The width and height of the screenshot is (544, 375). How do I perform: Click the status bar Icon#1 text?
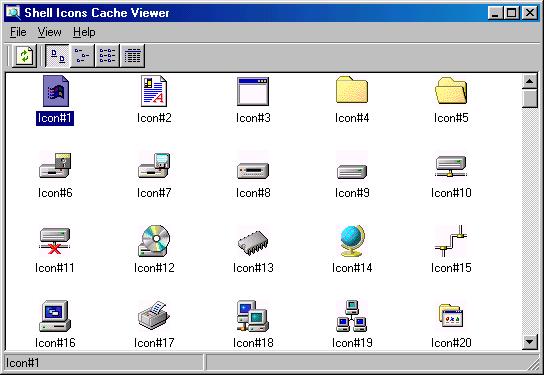pos(23,363)
